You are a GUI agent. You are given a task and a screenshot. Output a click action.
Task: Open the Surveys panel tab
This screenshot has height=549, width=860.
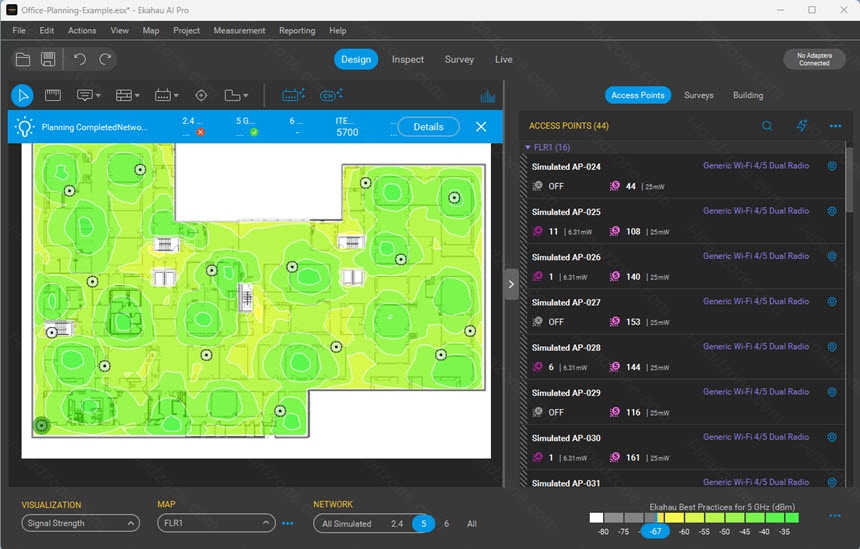(x=699, y=95)
